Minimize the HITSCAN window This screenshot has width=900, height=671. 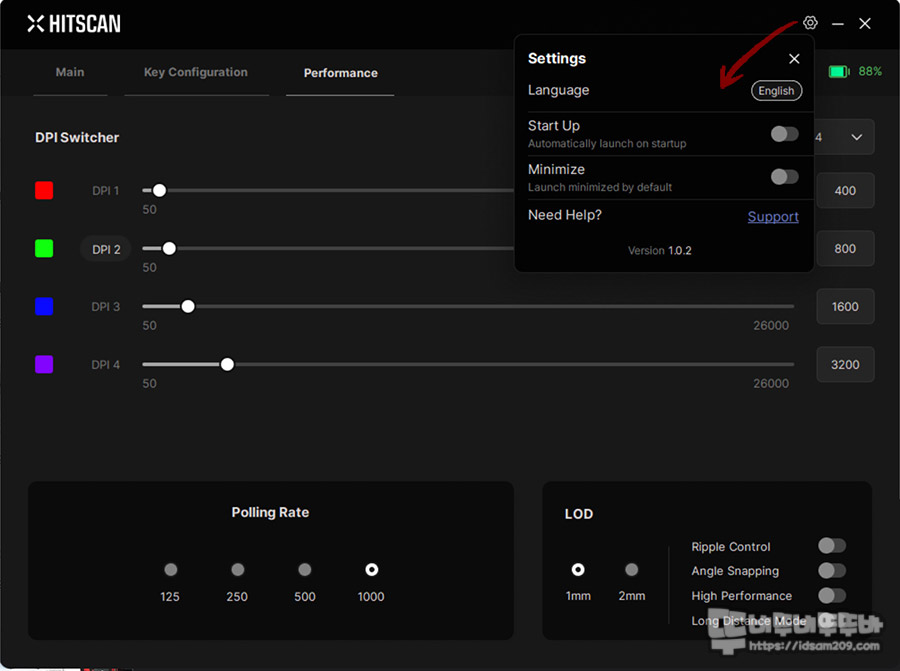click(x=837, y=24)
